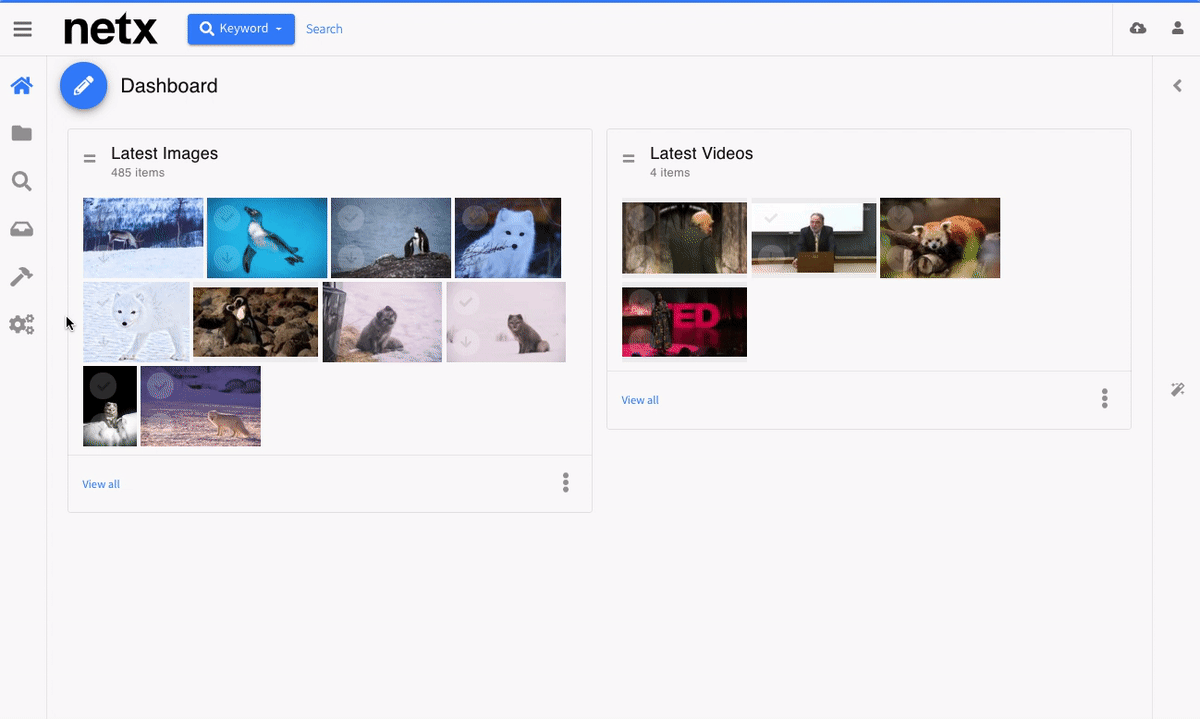Open the Keyword search type dropdown
The image size is (1200, 719).
coord(241,29)
